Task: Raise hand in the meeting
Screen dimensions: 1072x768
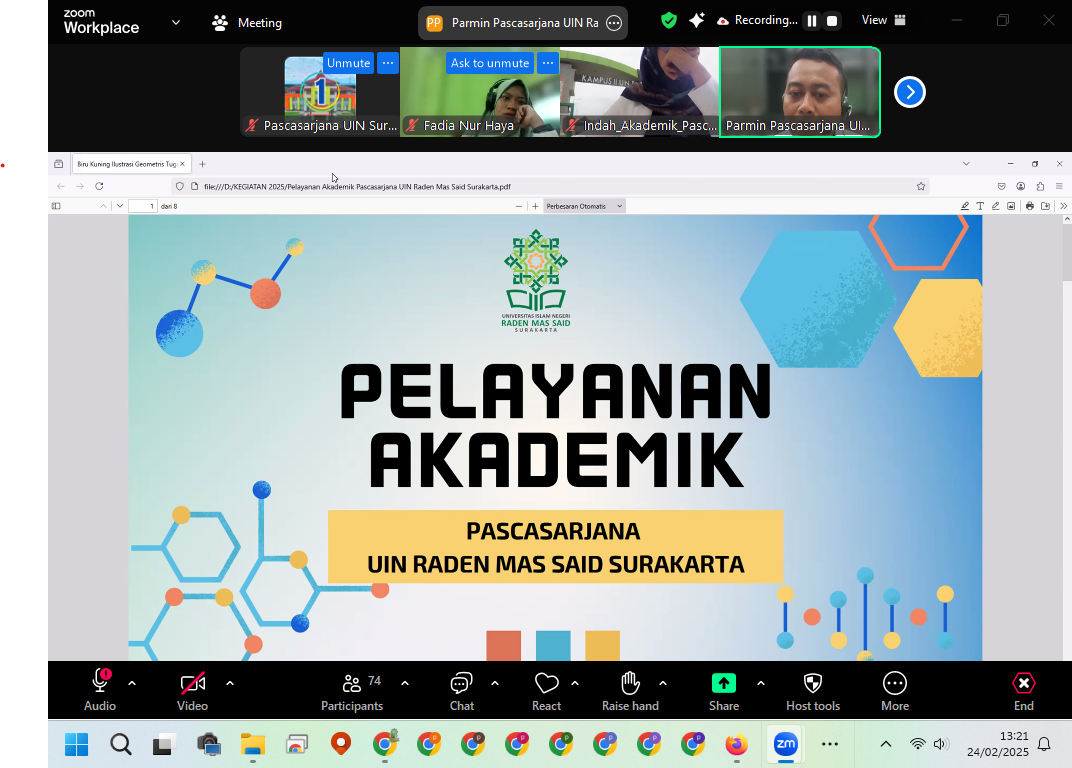Action: click(630, 689)
